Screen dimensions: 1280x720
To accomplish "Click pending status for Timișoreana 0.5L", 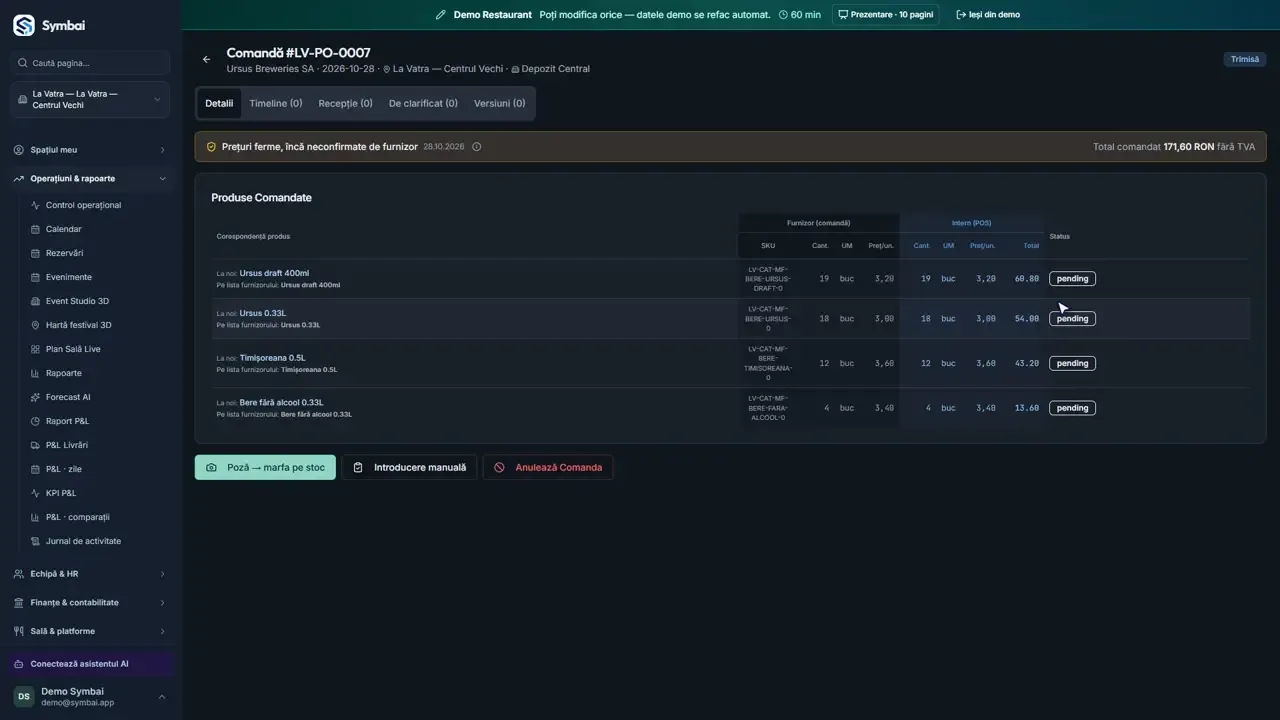I will pyautogui.click(x=1072, y=363).
